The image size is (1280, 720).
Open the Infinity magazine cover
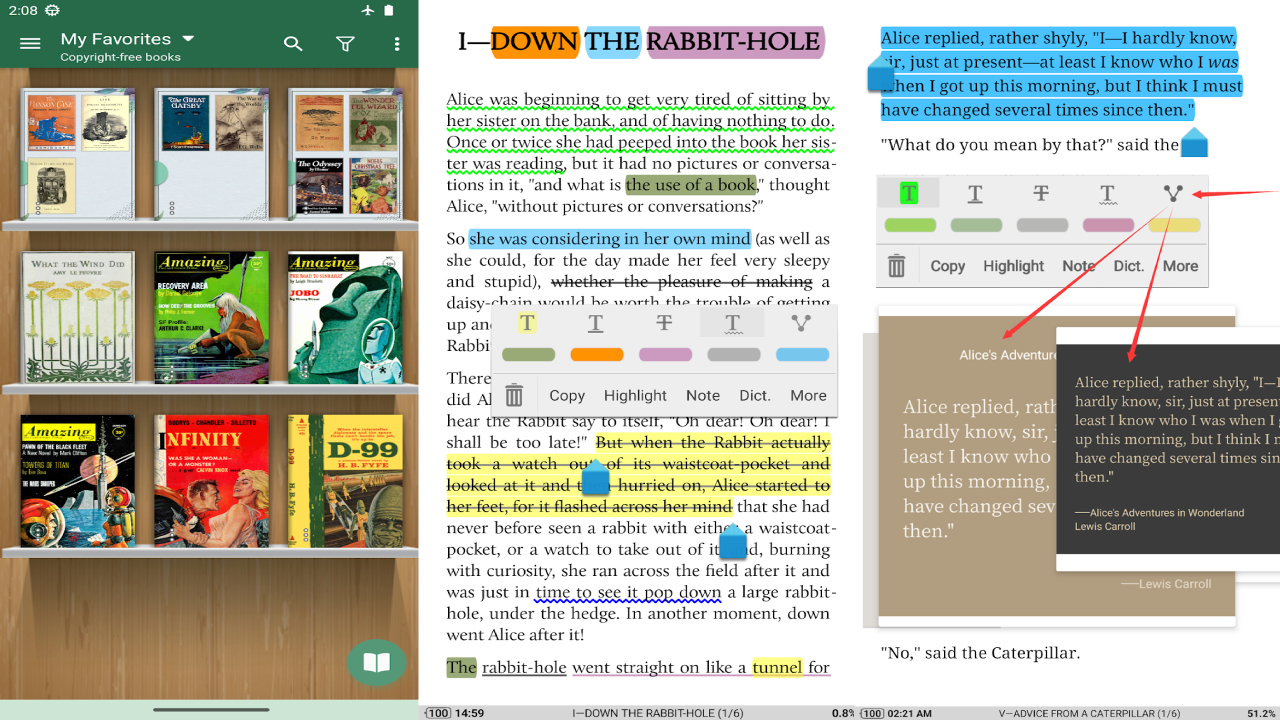211,481
